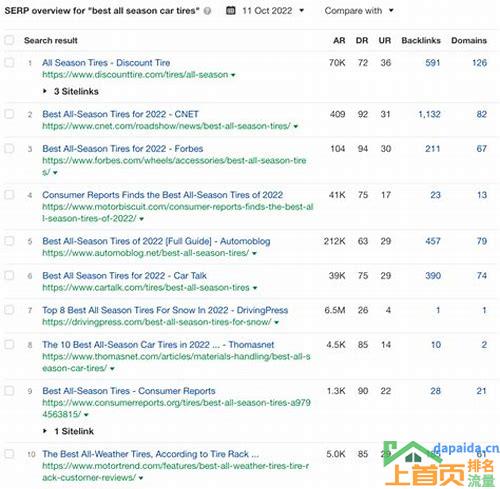Click domains count 79 for Automoblog
The image size is (500, 489).
[x=482, y=241]
